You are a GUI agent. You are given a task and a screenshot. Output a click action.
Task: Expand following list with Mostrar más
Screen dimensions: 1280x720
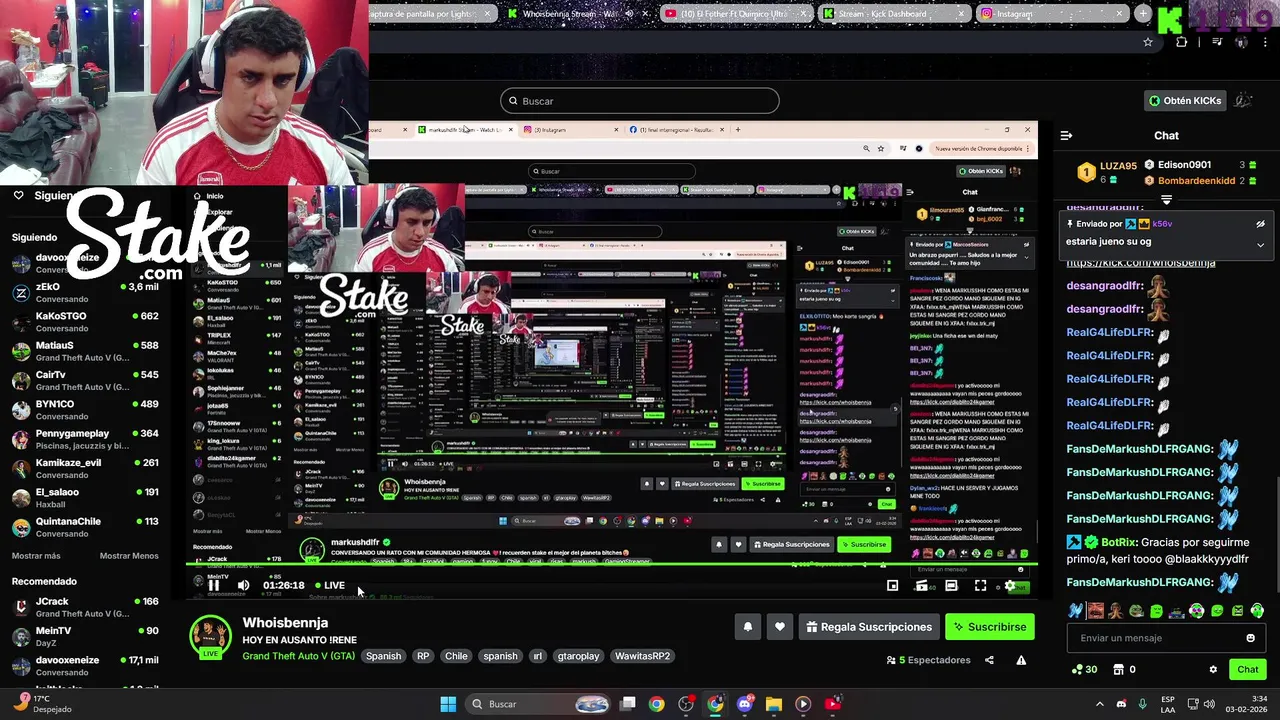coord(36,556)
